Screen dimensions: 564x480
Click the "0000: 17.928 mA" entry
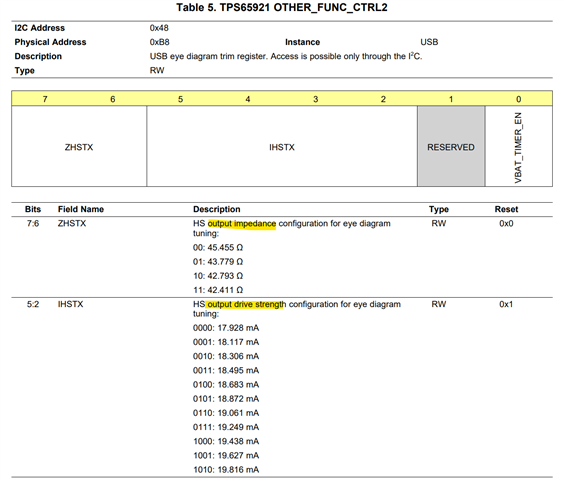(x=226, y=328)
